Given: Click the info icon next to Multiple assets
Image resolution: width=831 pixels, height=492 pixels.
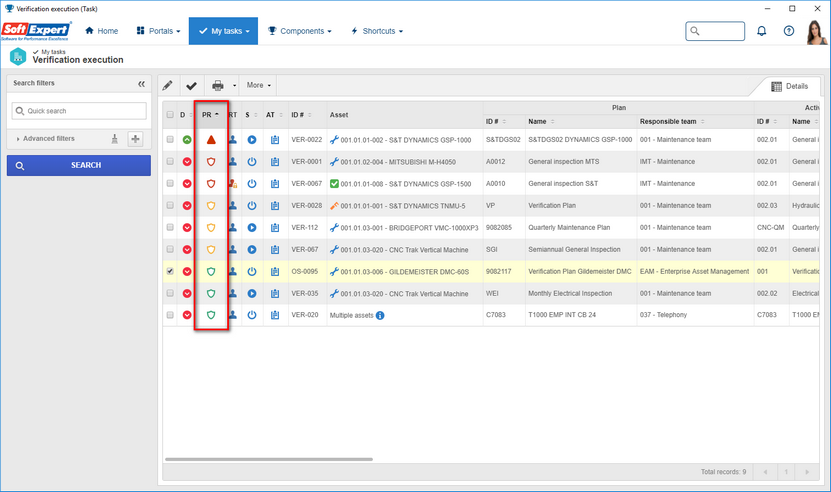Looking at the screenshot, I should pyautogui.click(x=380, y=315).
